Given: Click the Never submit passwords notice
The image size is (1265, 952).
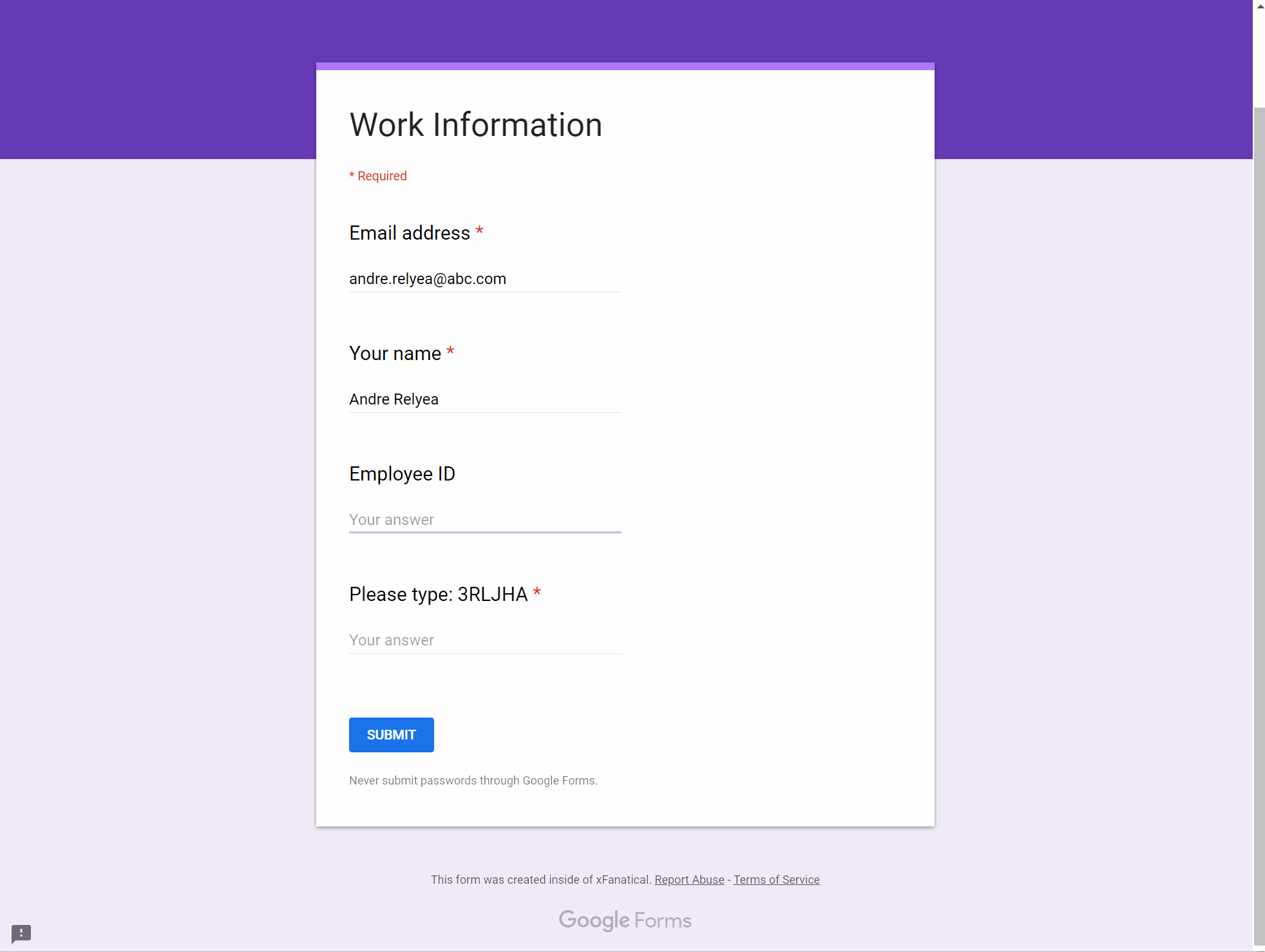Looking at the screenshot, I should tap(473, 780).
